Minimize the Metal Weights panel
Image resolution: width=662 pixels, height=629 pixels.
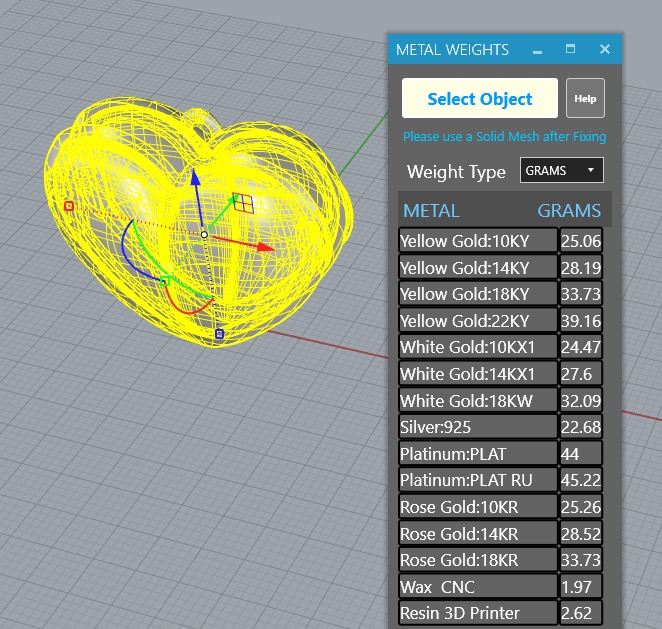537,51
